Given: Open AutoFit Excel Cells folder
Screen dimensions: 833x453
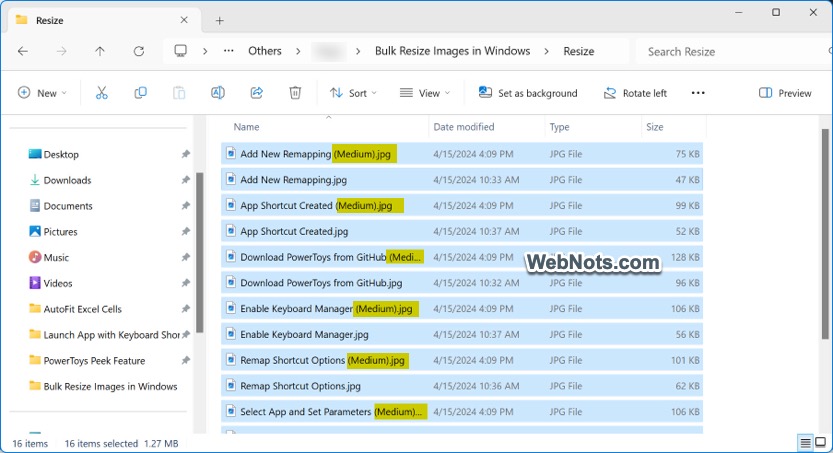Looking at the screenshot, I should tap(82, 309).
